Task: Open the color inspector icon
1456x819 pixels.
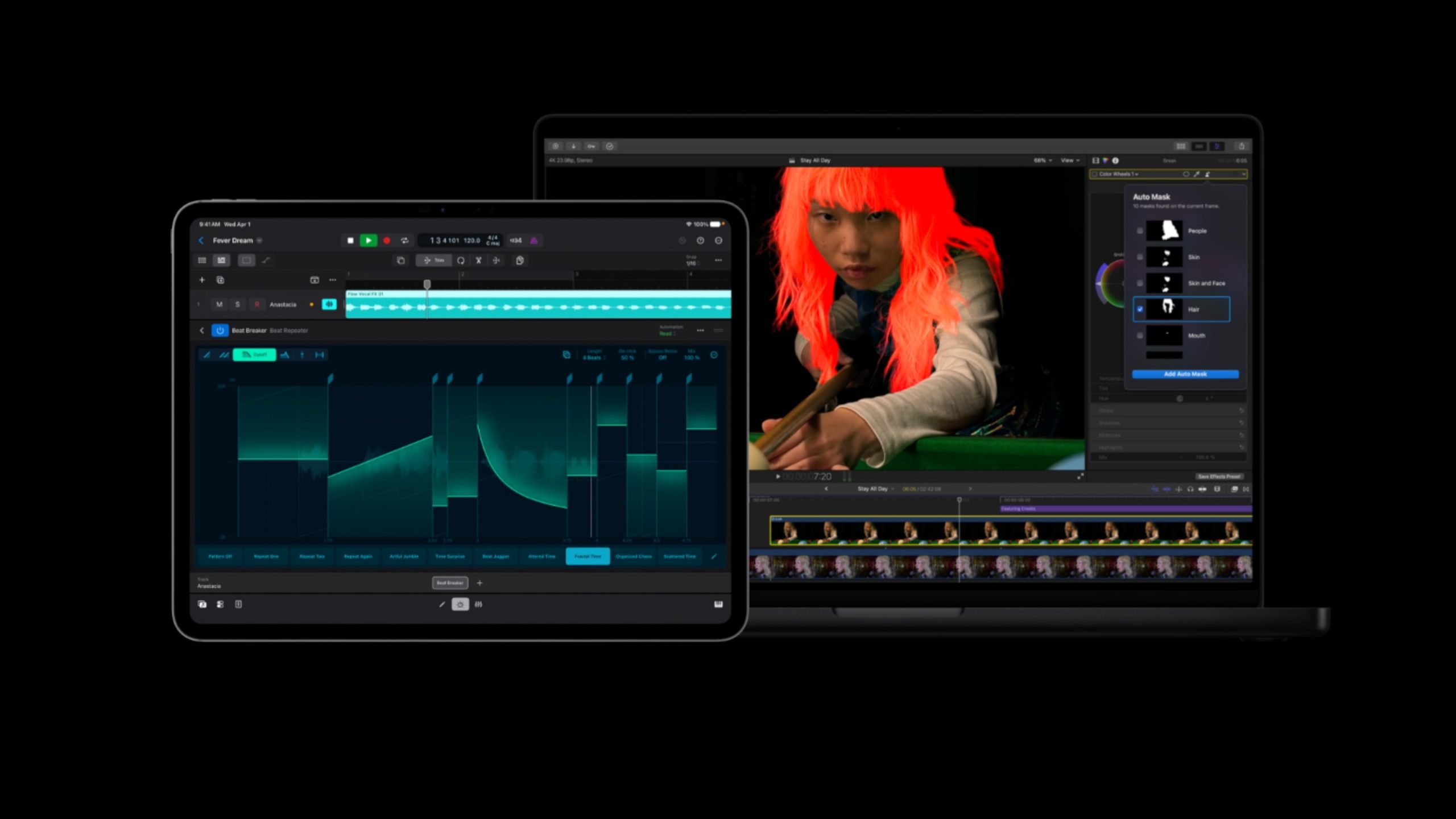Action: pyautogui.click(x=1106, y=160)
